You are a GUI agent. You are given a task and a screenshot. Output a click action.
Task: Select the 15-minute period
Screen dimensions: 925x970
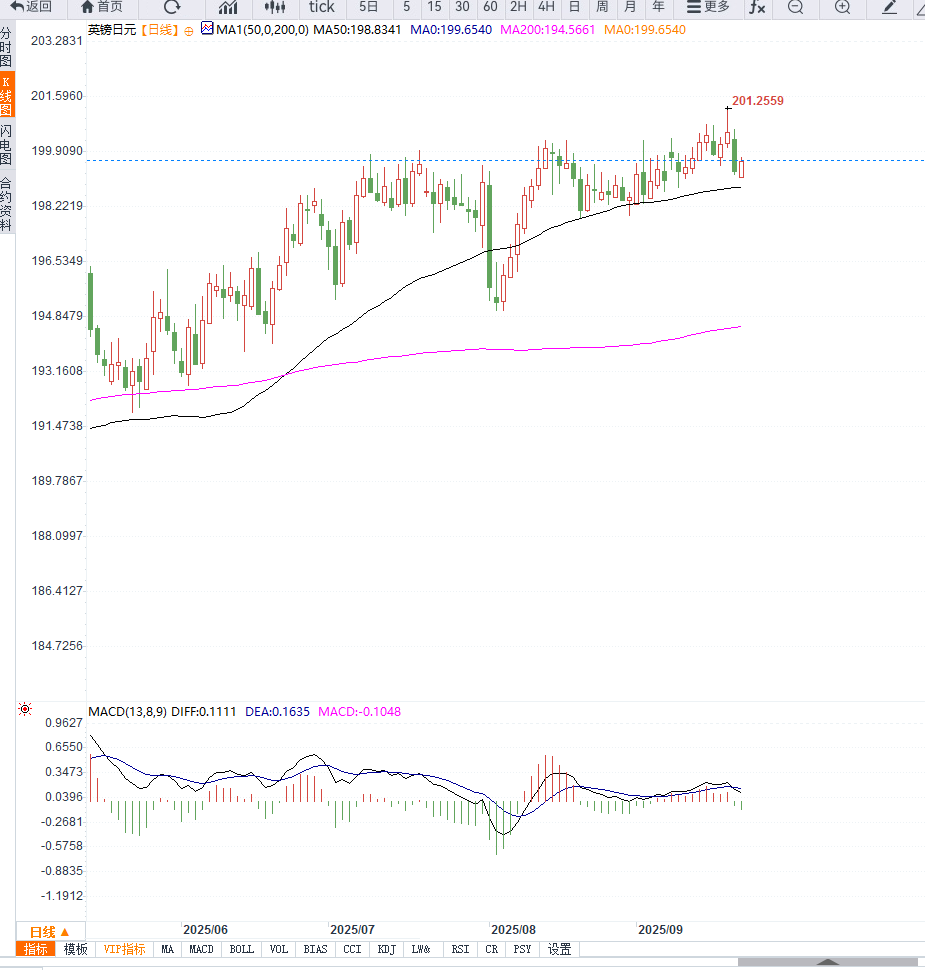(x=434, y=7)
